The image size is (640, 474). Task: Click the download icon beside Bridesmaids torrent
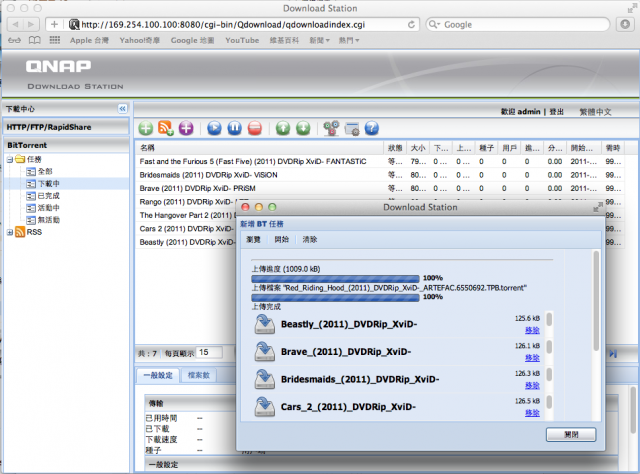[265, 379]
